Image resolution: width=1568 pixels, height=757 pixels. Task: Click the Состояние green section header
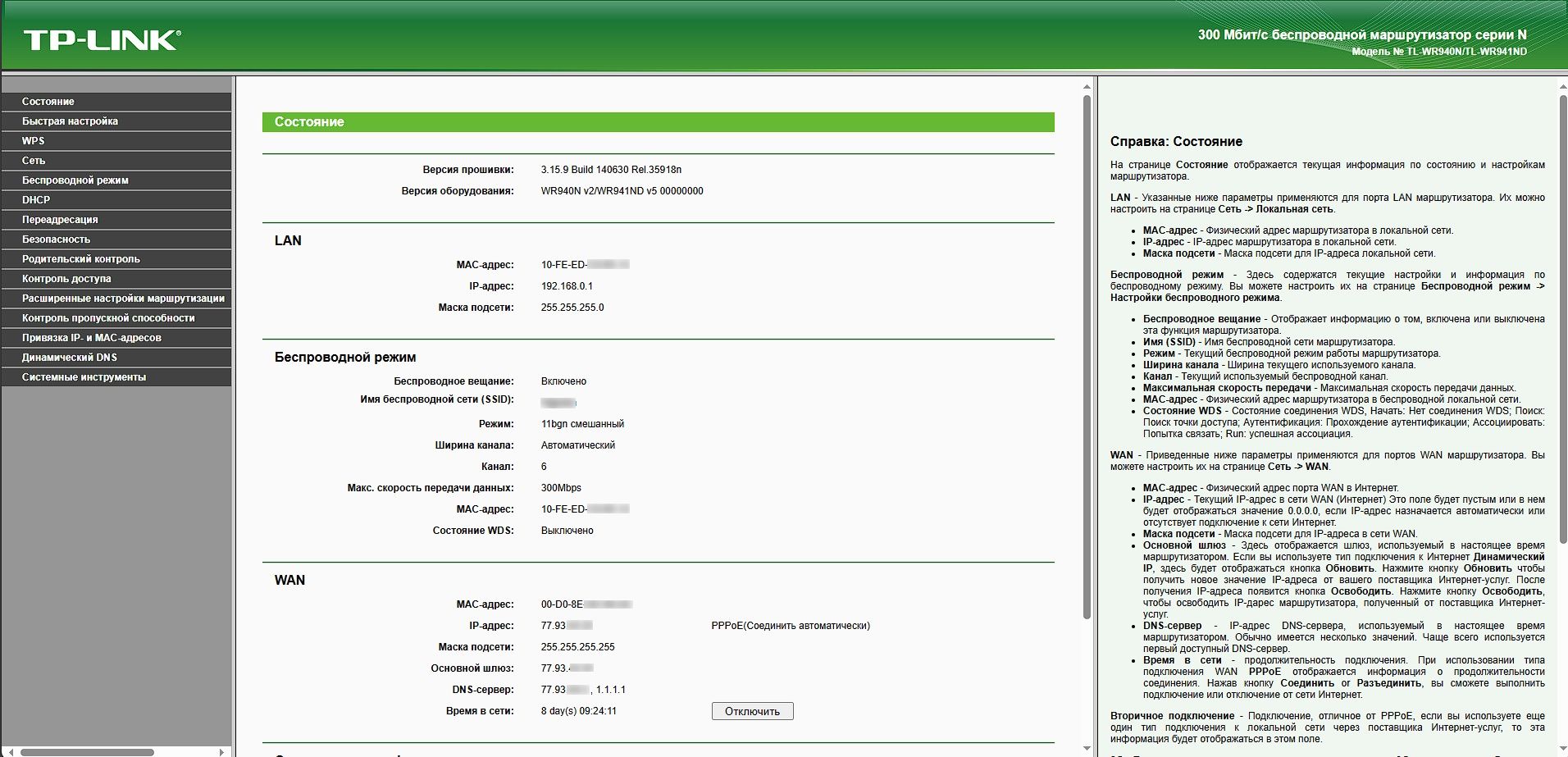click(x=658, y=121)
